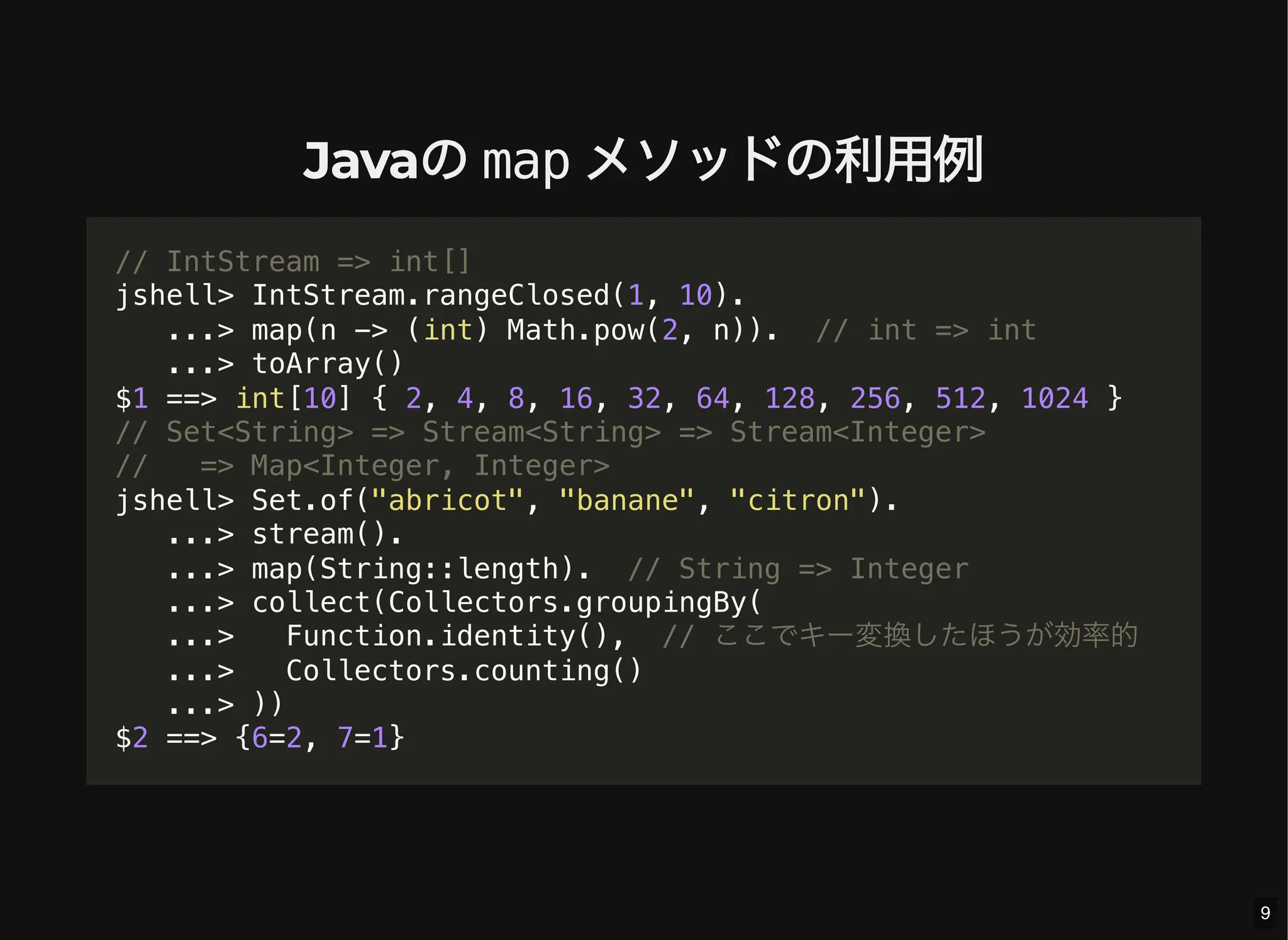Click the string literal "banane"
Viewport: 1288px width, 940px height.
[x=626, y=500]
